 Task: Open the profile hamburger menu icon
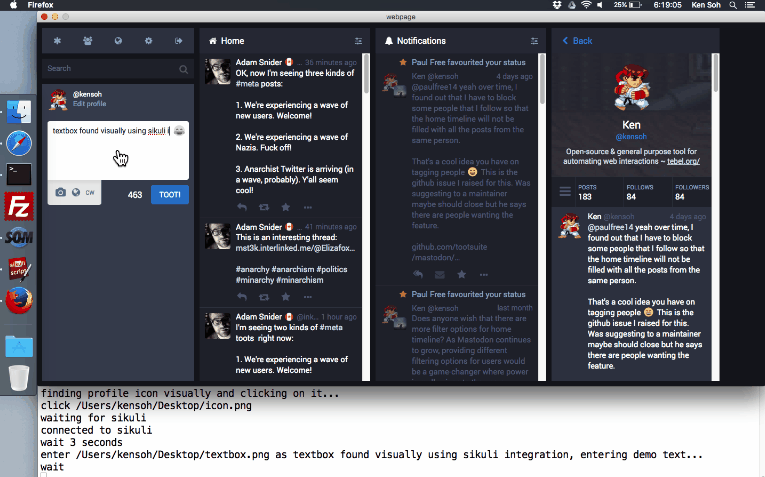565,192
